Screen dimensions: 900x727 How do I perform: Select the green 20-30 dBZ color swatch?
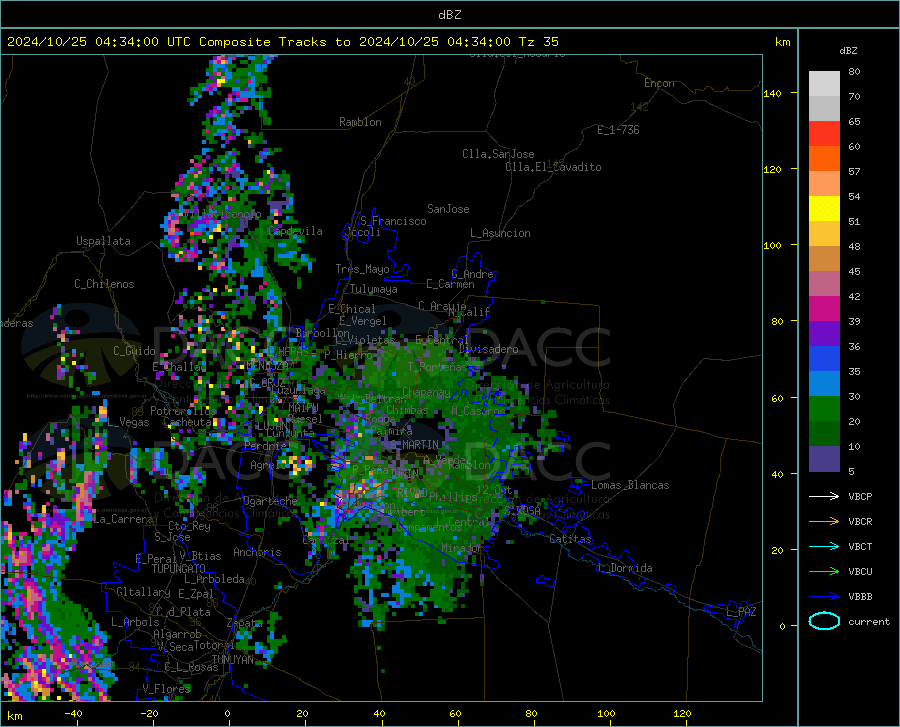[x=824, y=409]
